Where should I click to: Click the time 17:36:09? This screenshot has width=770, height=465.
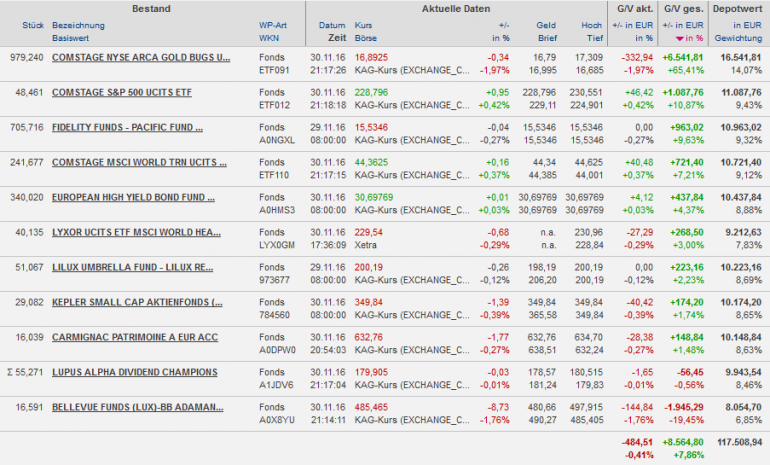pyautogui.click(x=328, y=245)
